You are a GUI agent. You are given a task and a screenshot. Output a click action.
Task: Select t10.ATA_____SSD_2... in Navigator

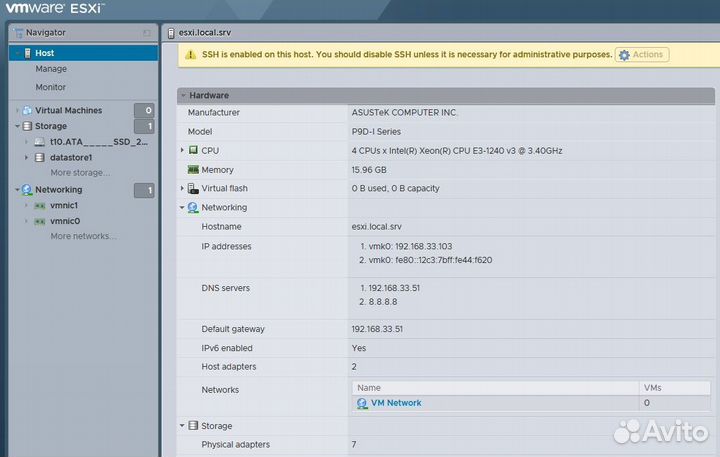coord(99,142)
